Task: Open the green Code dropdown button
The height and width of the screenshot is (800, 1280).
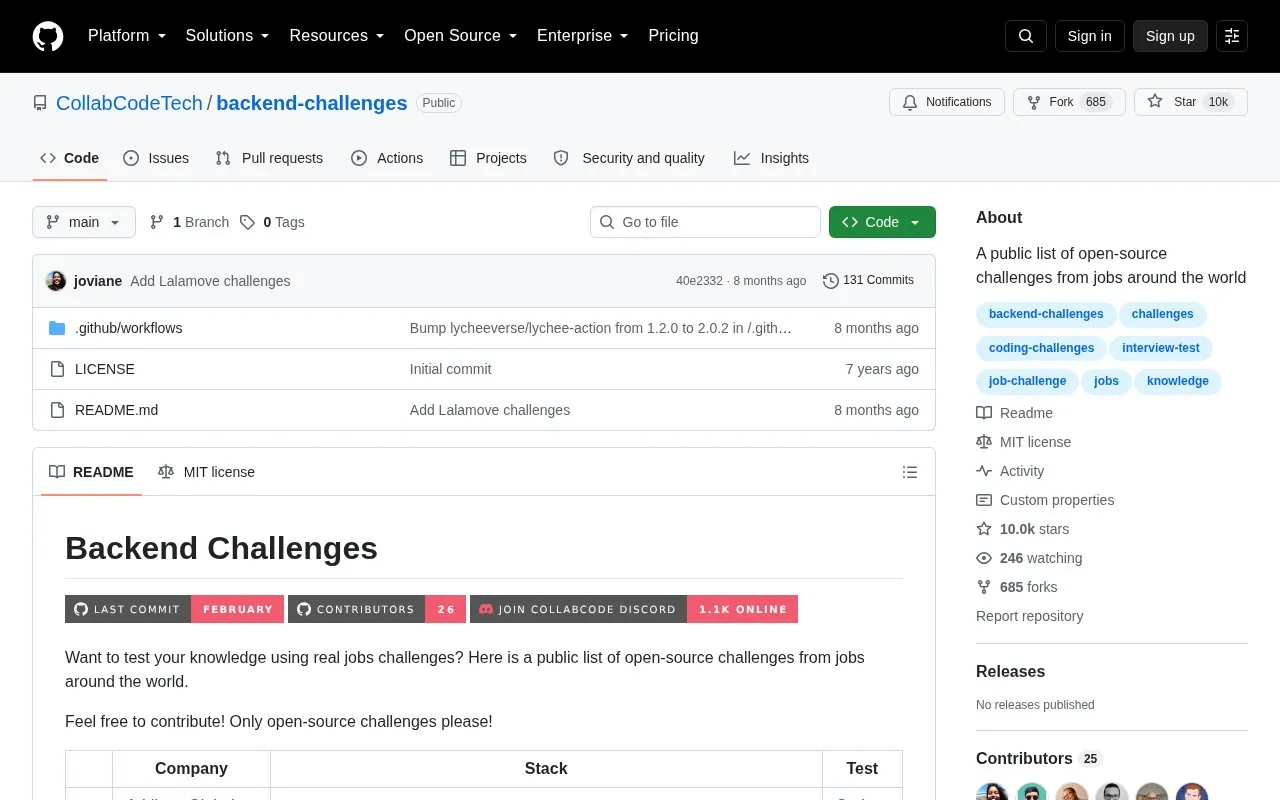Action: tap(882, 222)
